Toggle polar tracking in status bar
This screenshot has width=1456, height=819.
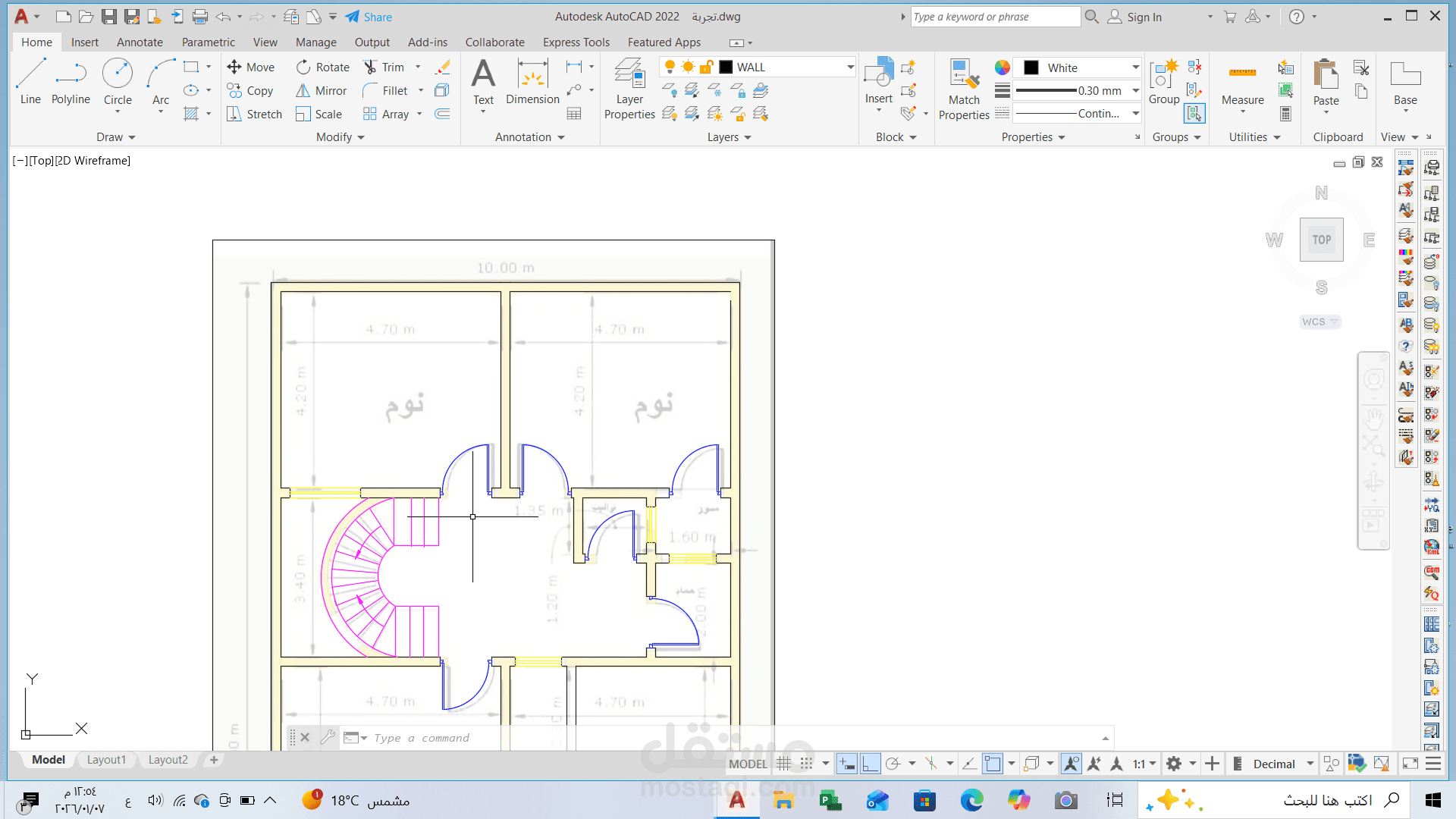pyautogui.click(x=893, y=764)
